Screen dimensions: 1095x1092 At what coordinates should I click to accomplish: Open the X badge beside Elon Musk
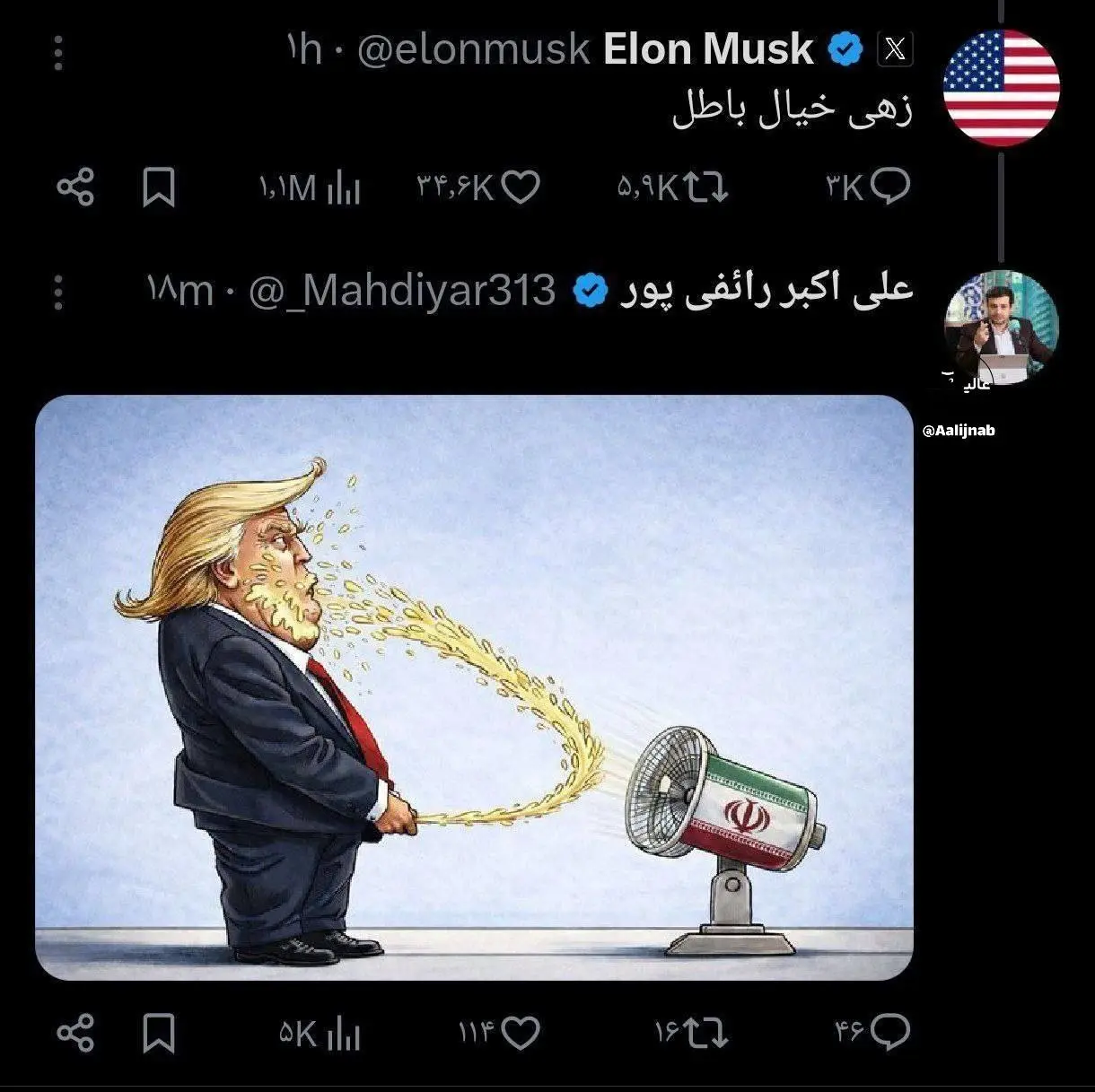pos(895,49)
